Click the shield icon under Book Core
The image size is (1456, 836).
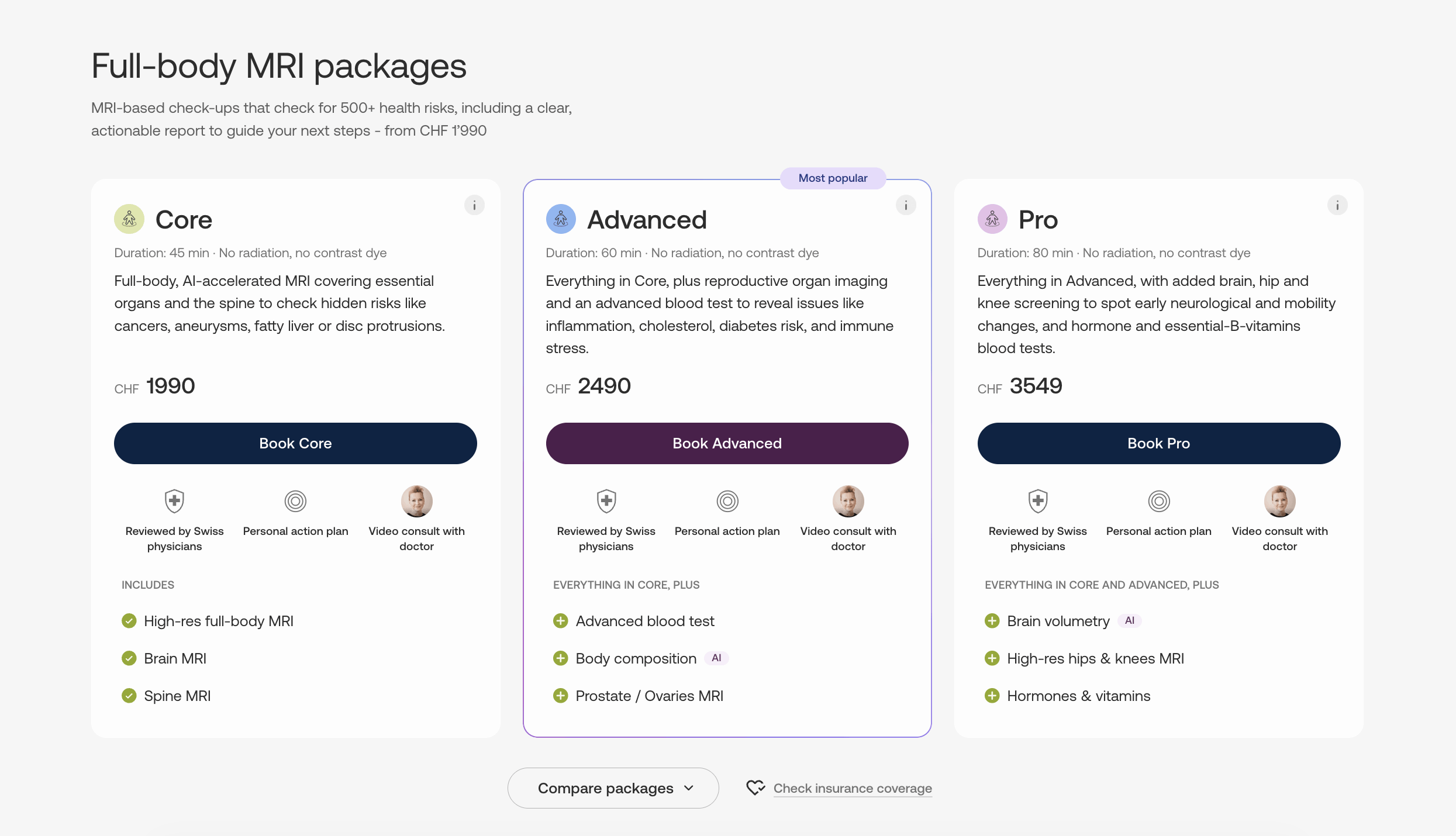click(174, 501)
